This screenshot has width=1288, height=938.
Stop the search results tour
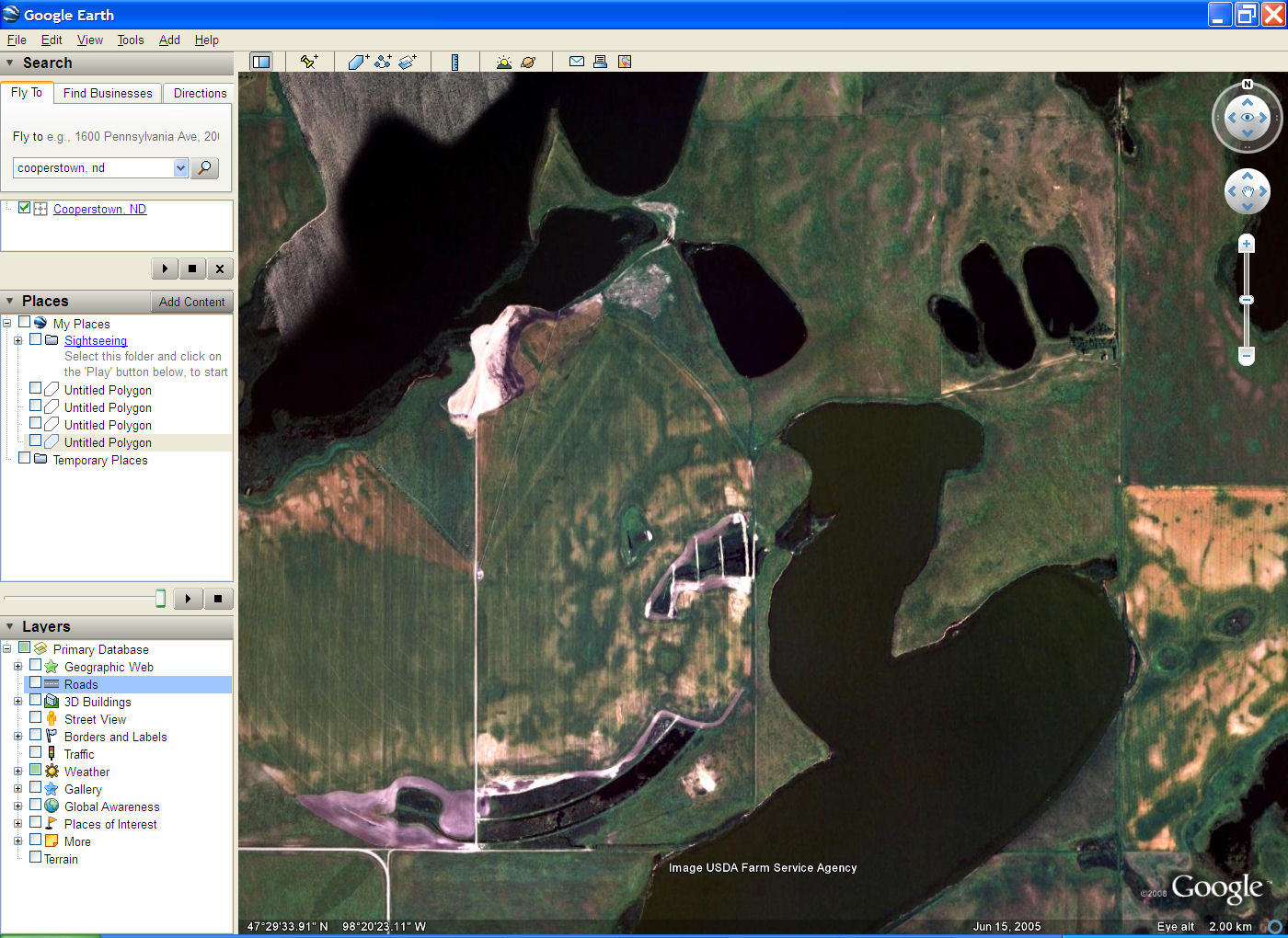click(x=192, y=269)
